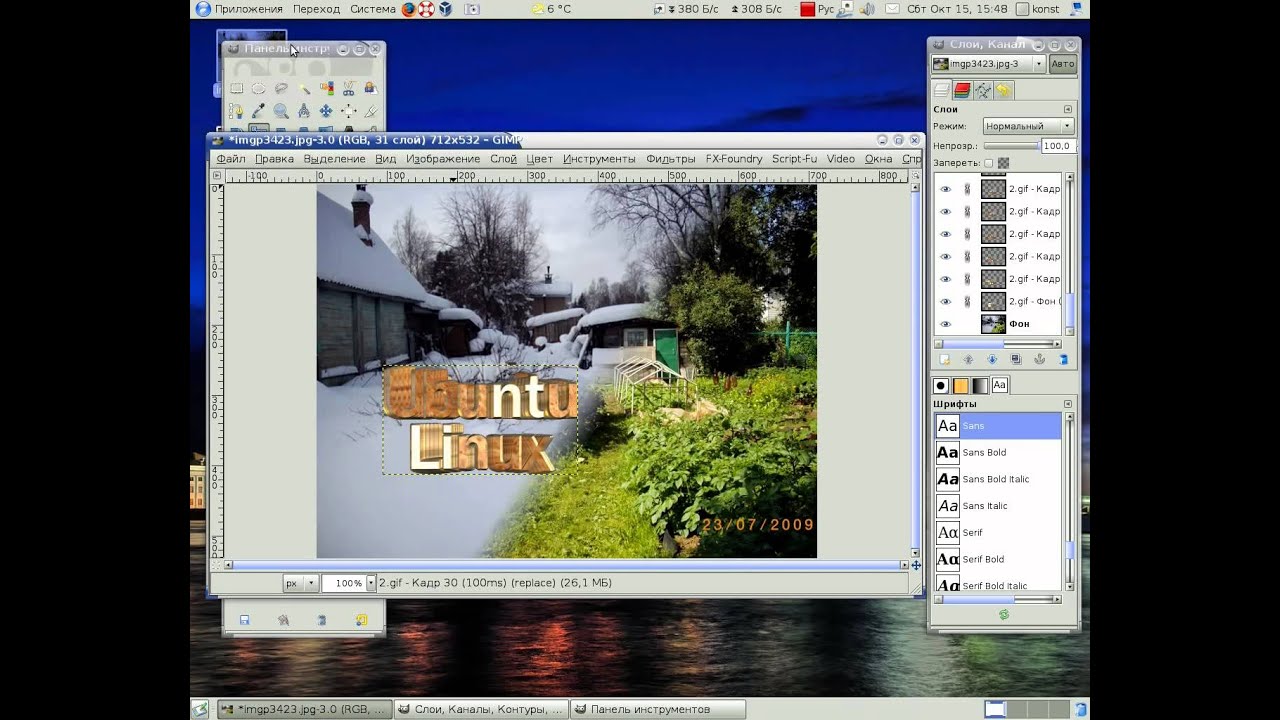The height and width of the screenshot is (720, 1280).
Task: Open the FX-Foundry menu
Action: pyautogui.click(x=734, y=159)
